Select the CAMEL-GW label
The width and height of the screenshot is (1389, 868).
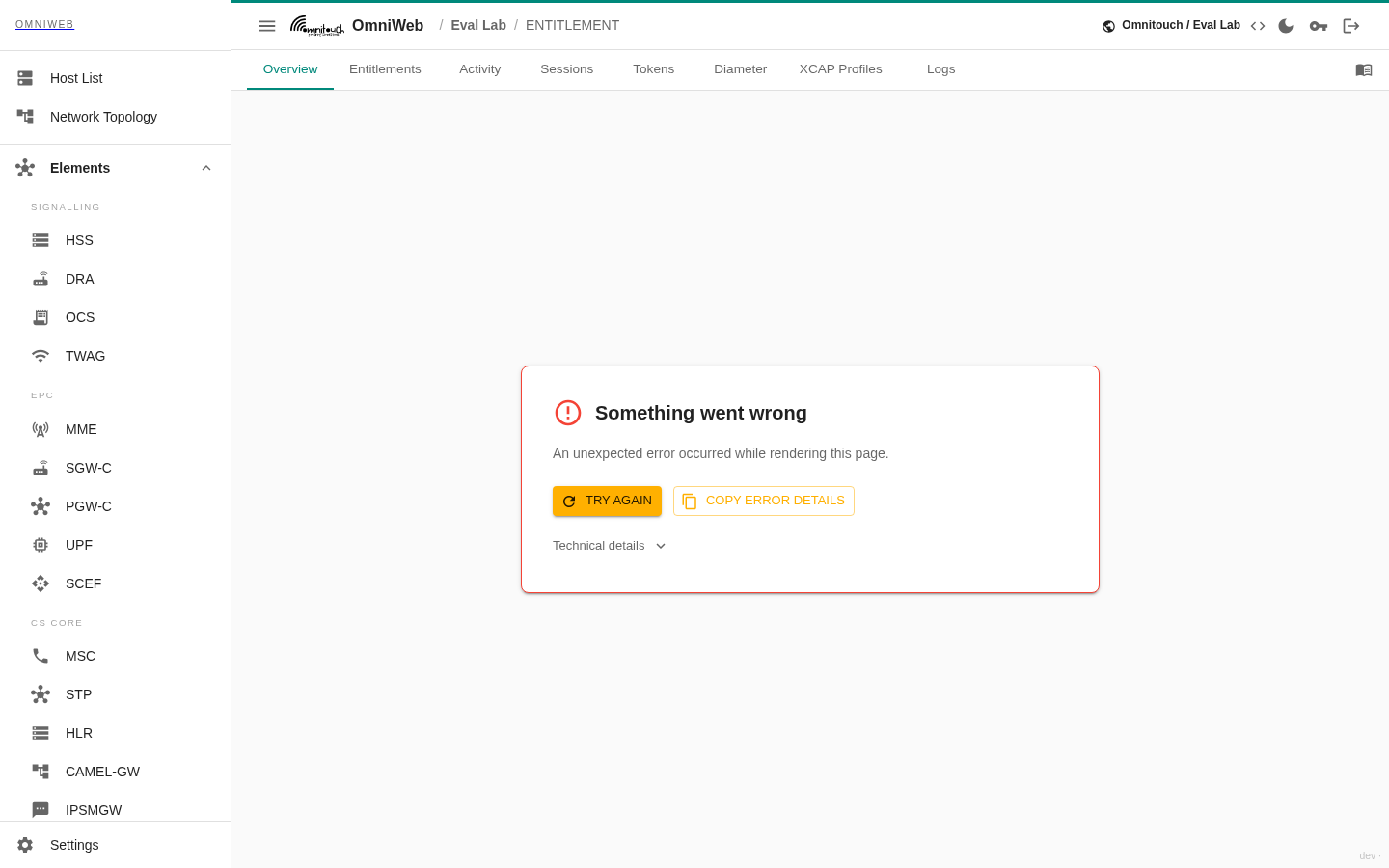(x=102, y=772)
